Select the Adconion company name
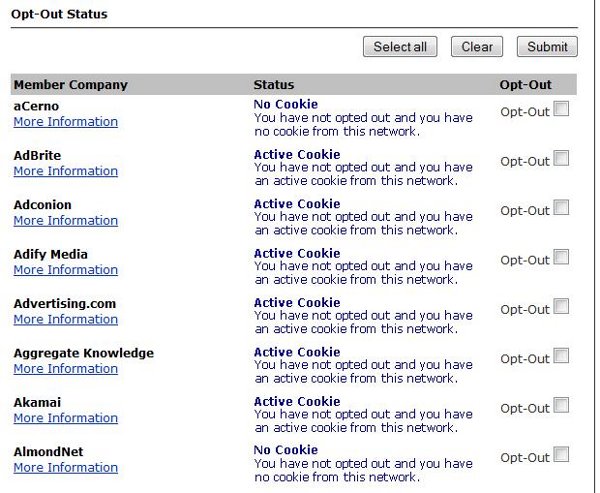The image size is (600, 493). (x=42, y=205)
